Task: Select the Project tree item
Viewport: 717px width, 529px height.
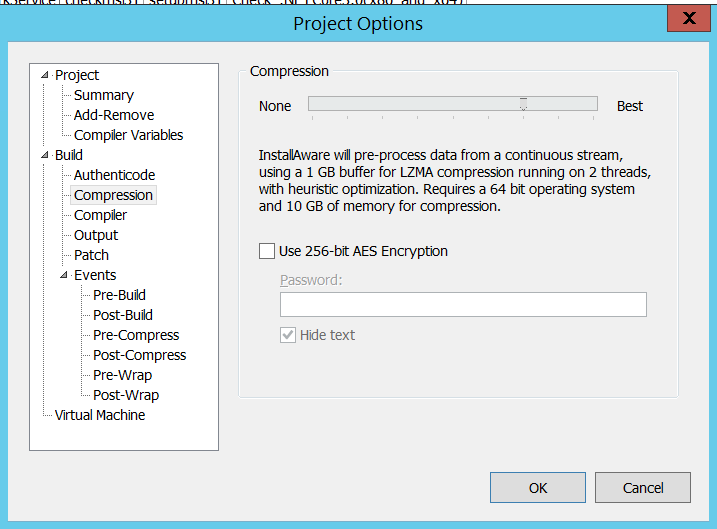Action: (x=77, y=75)
